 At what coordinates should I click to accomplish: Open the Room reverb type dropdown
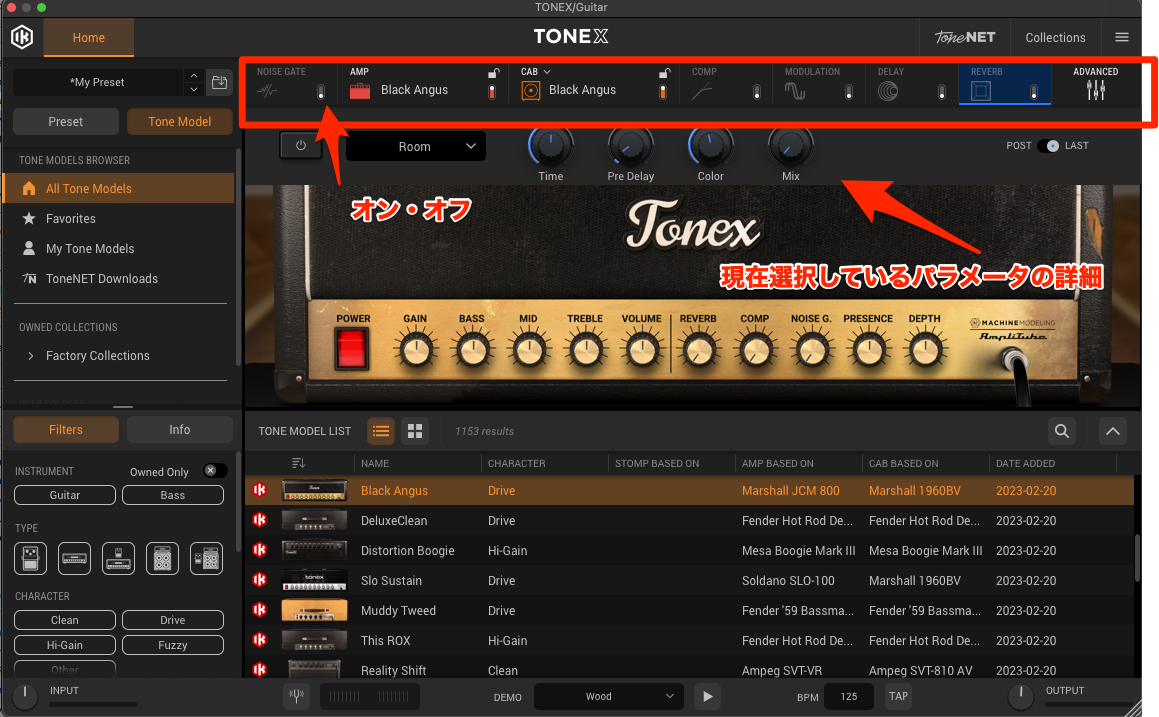415,146
